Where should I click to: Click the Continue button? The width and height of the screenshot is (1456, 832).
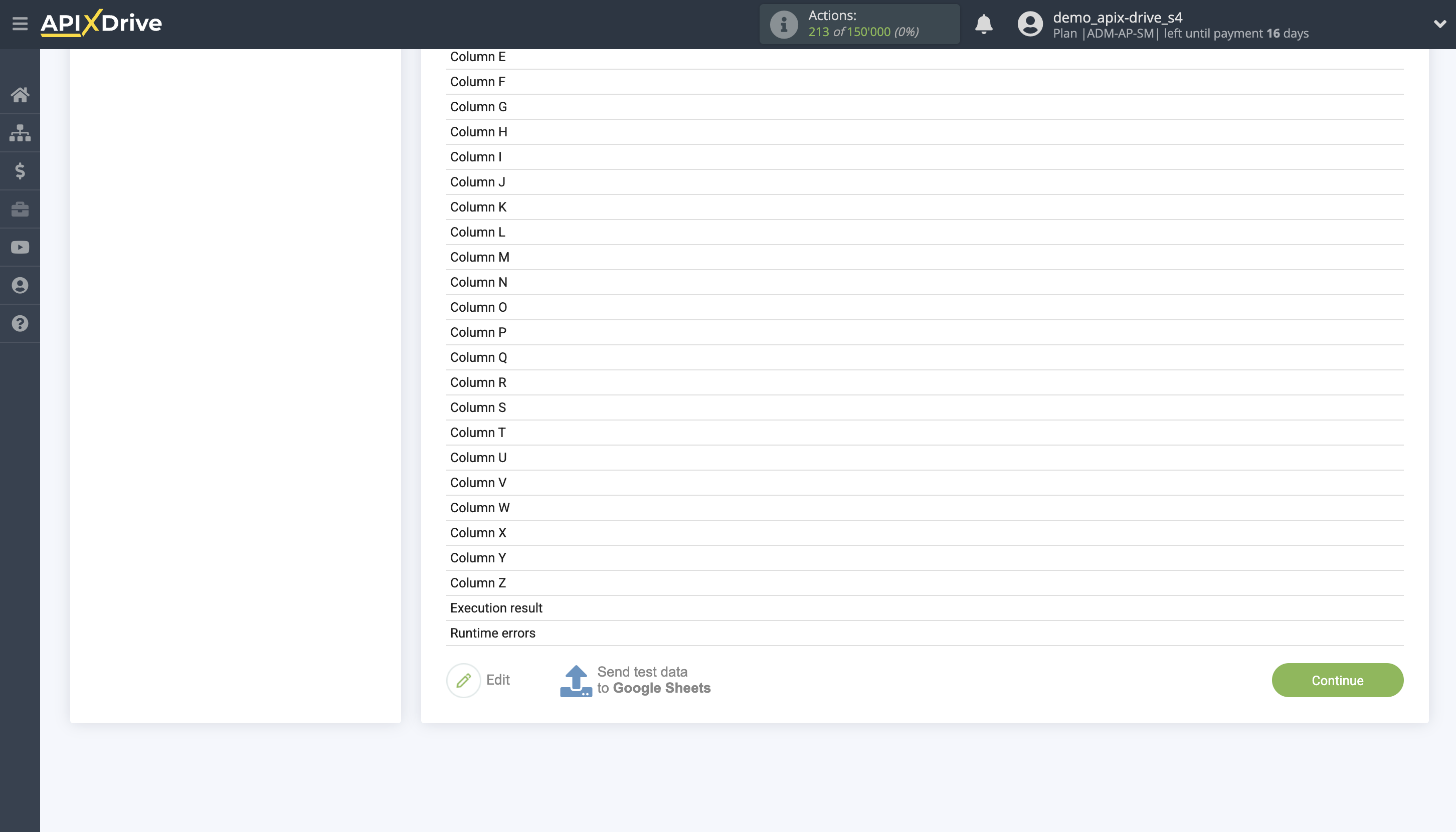pyautogui.click(x=1337, y=680)
